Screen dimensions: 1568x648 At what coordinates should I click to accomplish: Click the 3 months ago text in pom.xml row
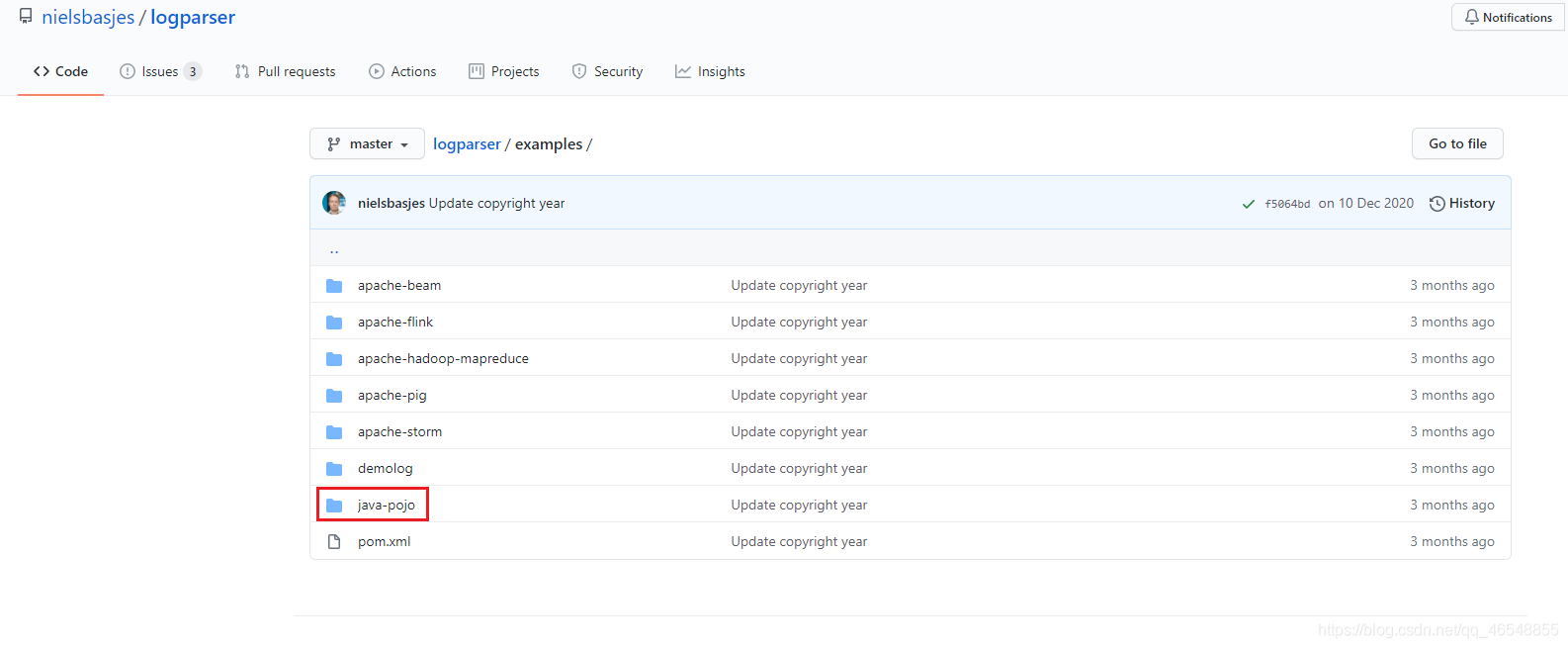1451,541
